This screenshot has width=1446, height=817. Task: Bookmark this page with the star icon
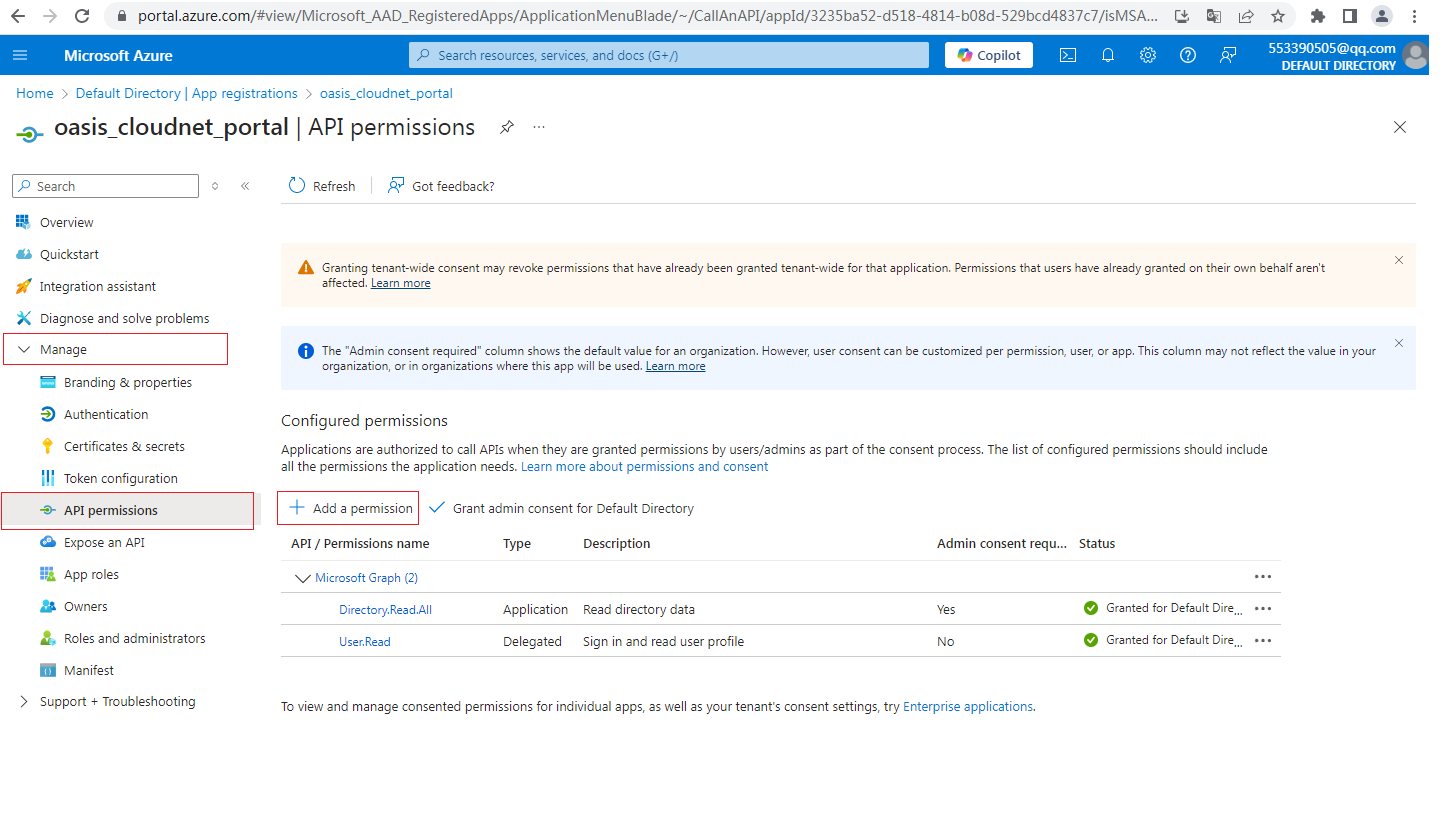(1277, 16)
